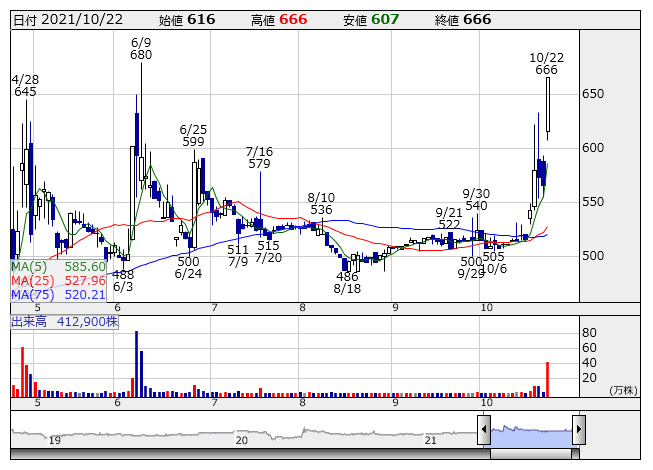Click the last white candlestick on 10/22
Image resolution: width=653 pixels, height=470 pixels.
pyautogui.click(x=548, y=104)
